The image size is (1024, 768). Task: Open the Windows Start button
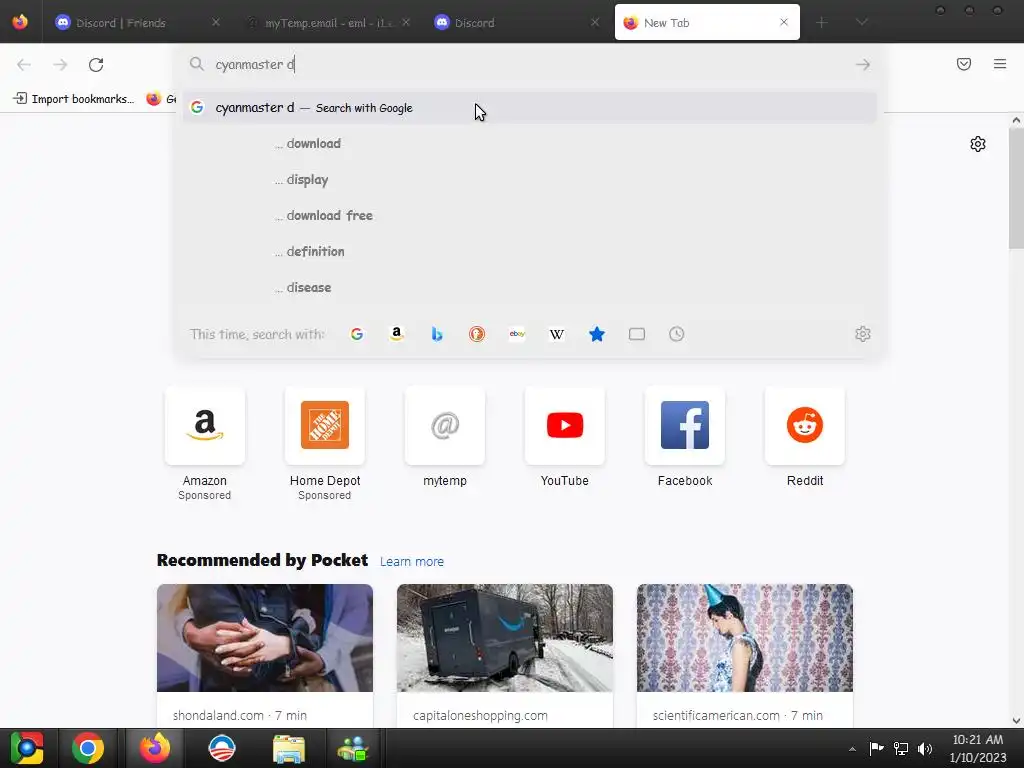click(26, 748)
